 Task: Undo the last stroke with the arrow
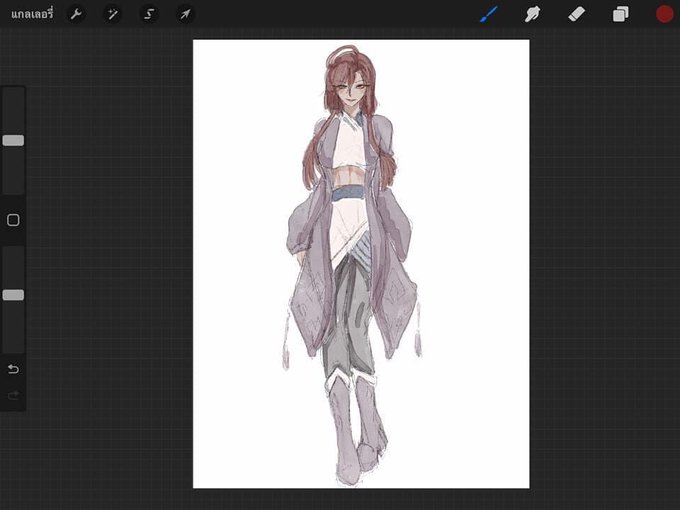[x=13, y=369]
